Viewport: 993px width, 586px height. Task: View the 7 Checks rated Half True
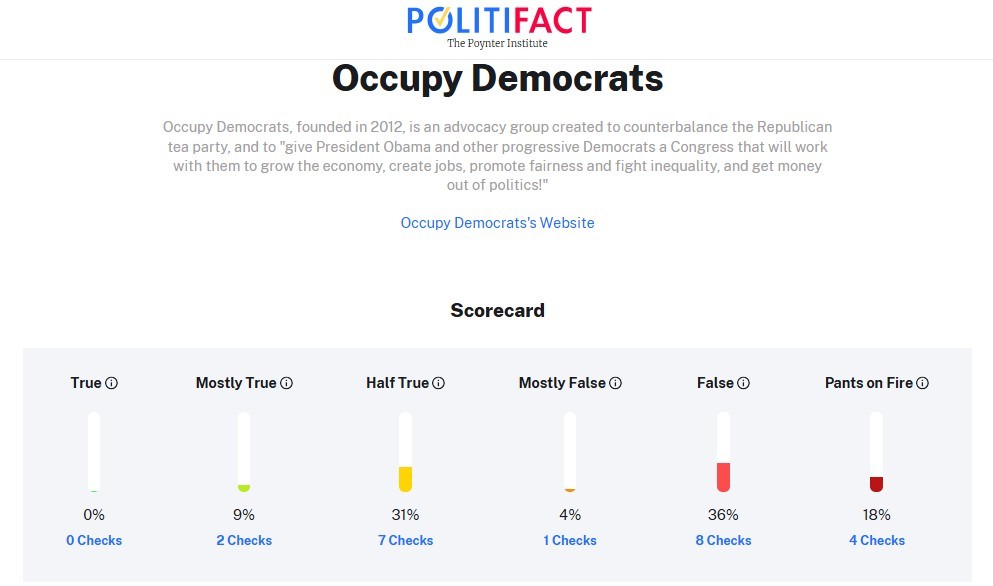(405, 540)
